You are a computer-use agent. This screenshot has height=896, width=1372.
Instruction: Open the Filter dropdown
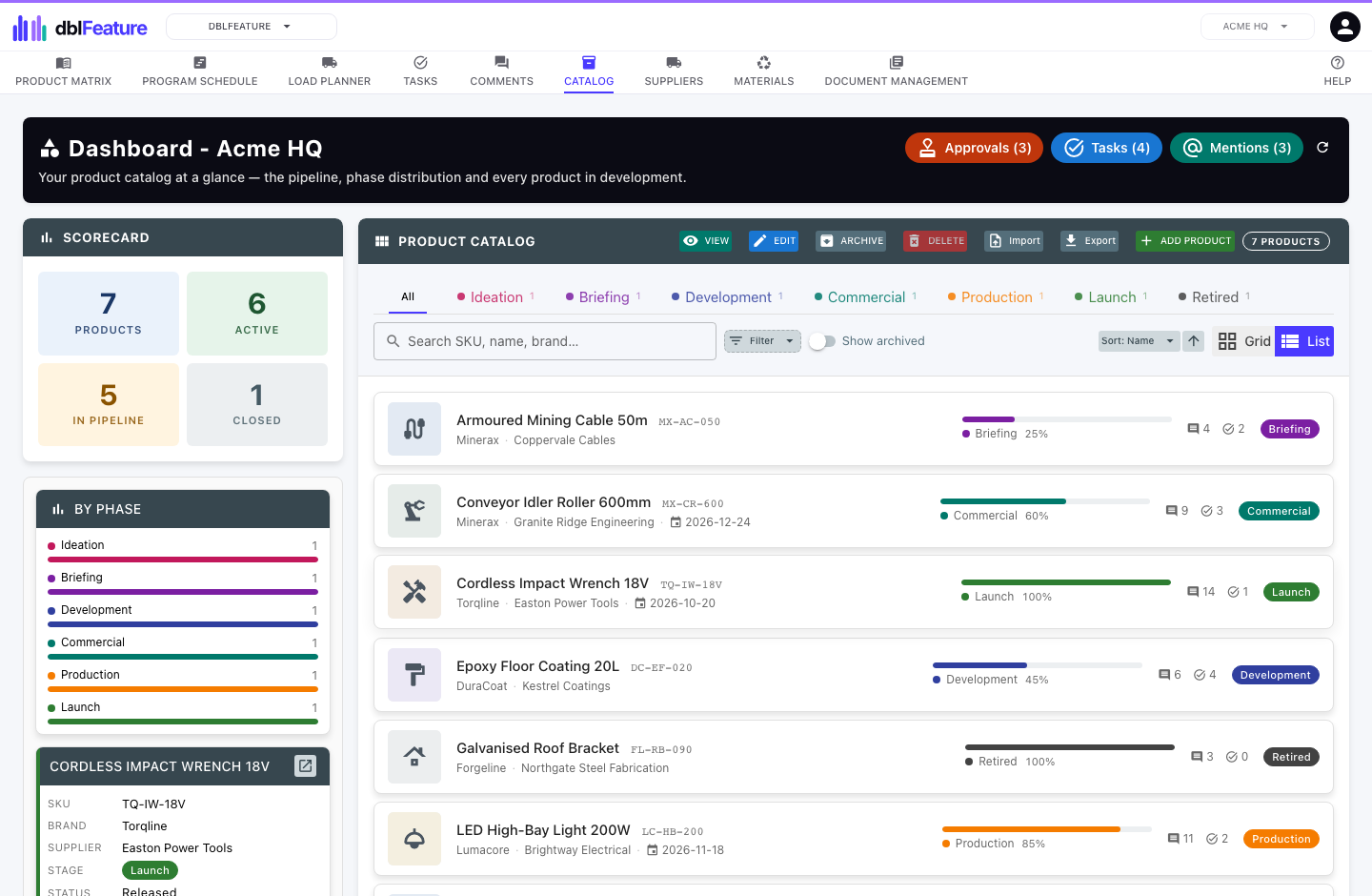(762, 341)
